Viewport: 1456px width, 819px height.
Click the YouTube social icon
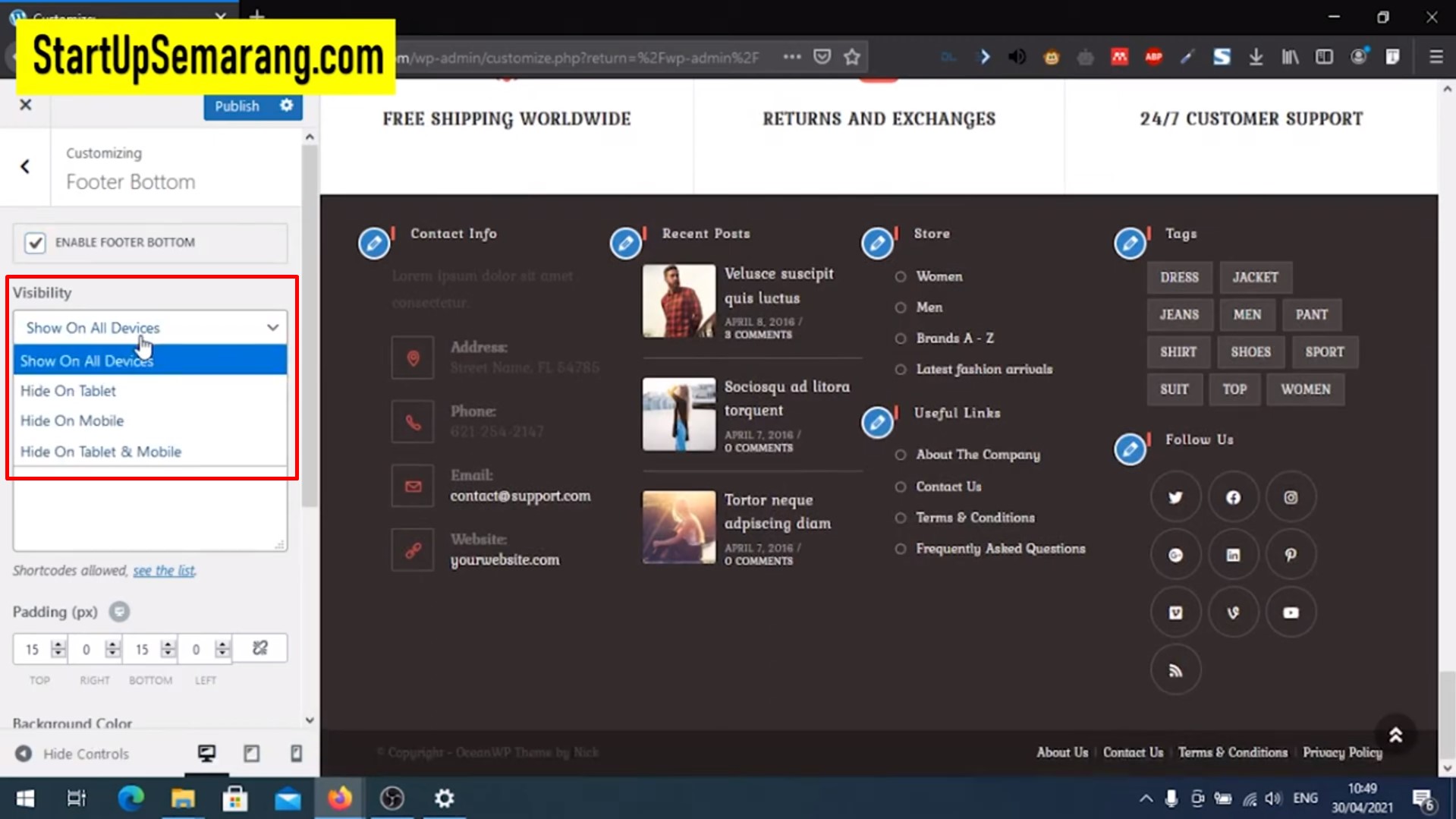(x=1291, y=613)
